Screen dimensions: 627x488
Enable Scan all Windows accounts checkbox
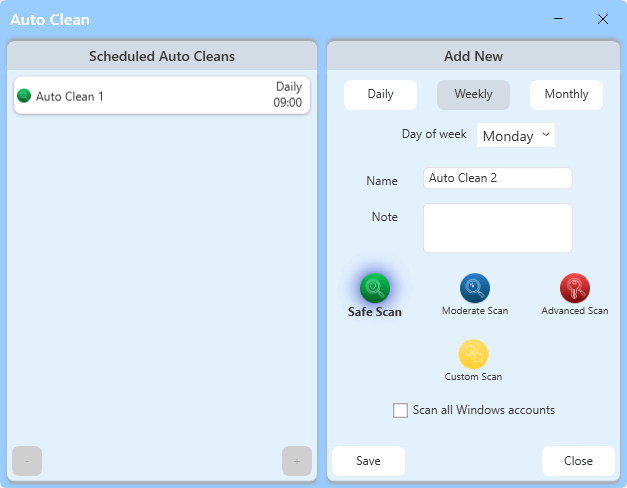pos(401,410)
